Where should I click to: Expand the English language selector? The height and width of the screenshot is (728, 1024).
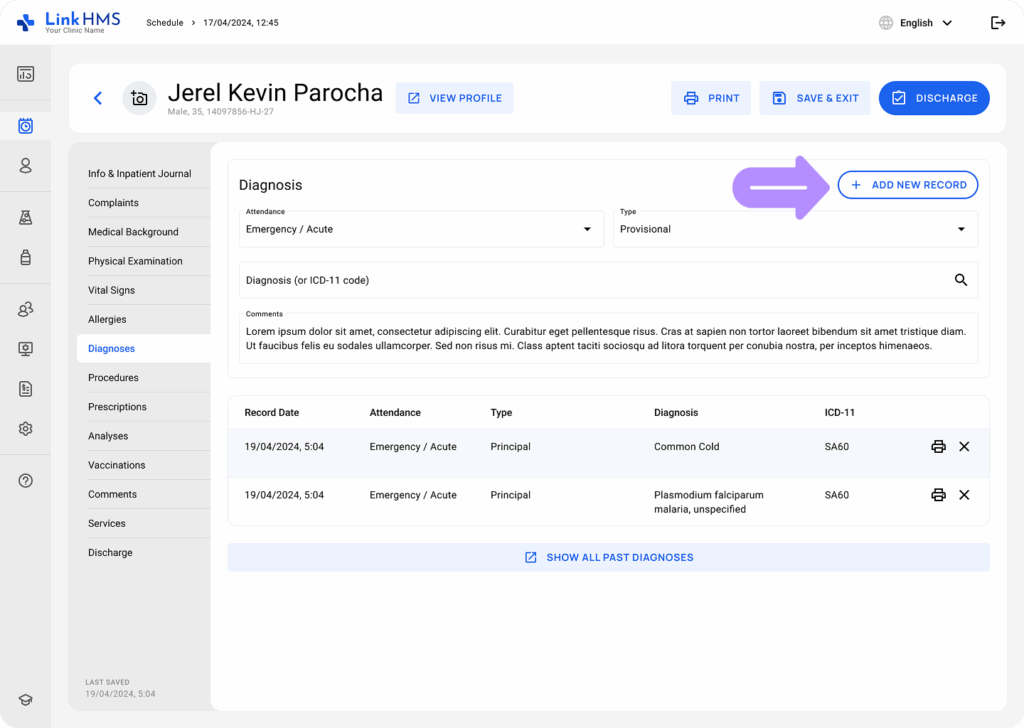926,23
